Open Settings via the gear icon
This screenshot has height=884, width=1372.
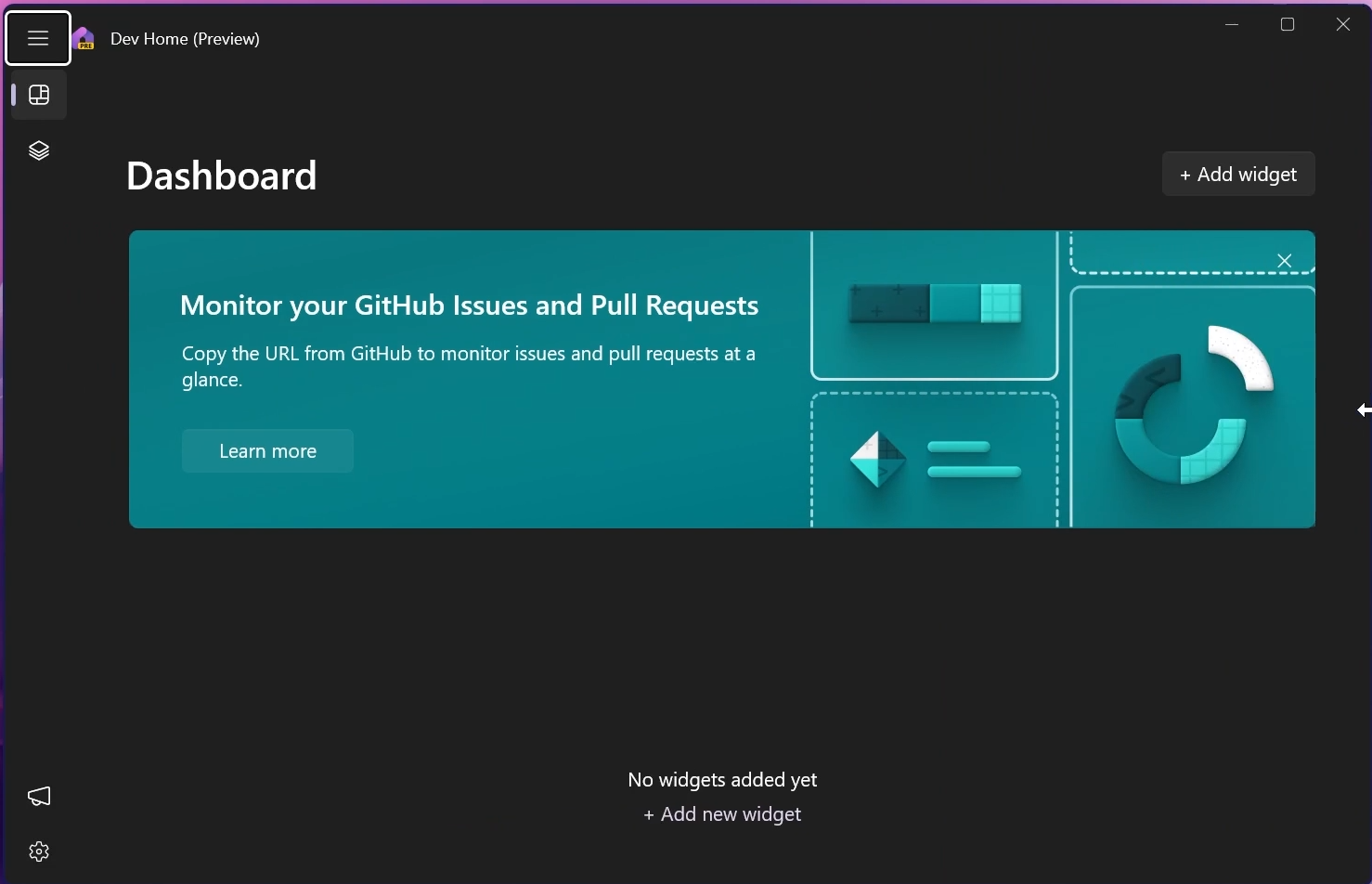click(39, 851)
